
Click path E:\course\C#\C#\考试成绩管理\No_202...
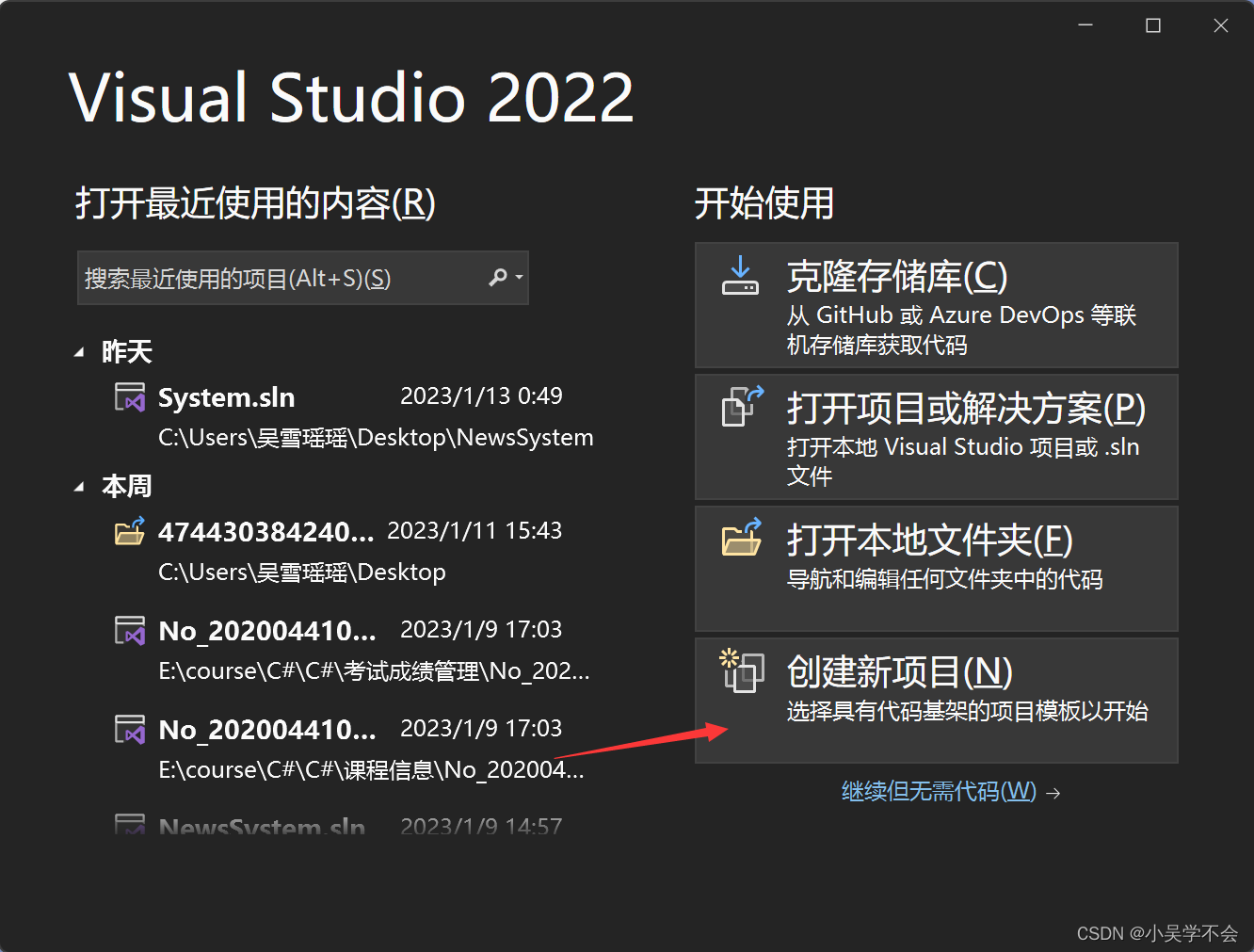tap(374, 671)
